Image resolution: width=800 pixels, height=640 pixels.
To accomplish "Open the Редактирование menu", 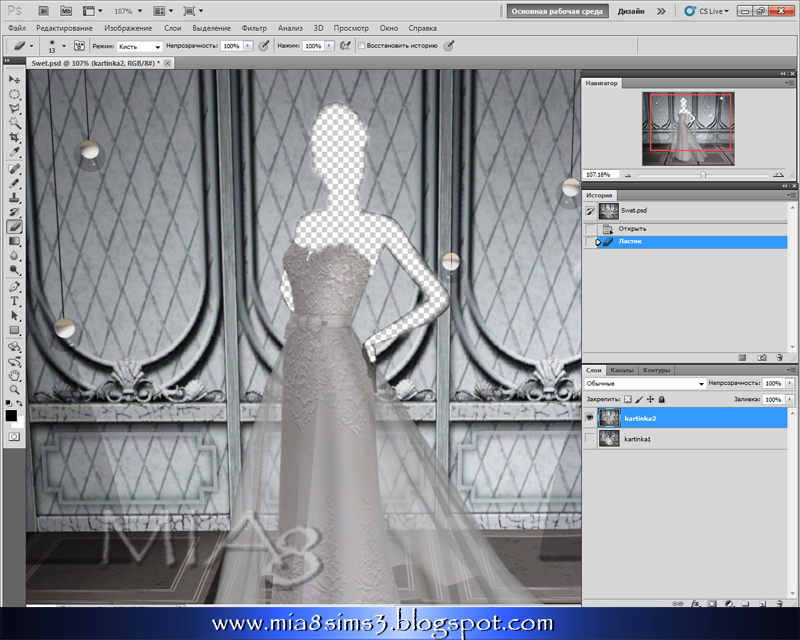I will tap(64, 29).
